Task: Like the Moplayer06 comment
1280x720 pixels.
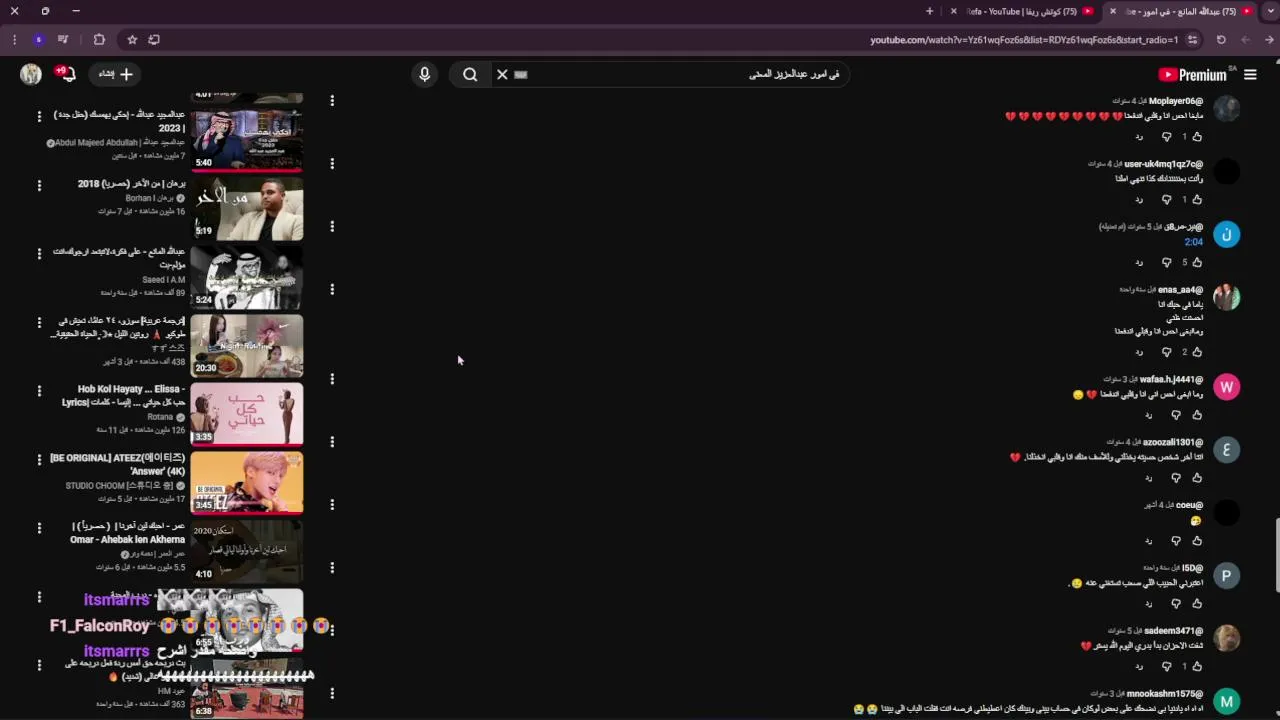Action: pos(1197,136)
